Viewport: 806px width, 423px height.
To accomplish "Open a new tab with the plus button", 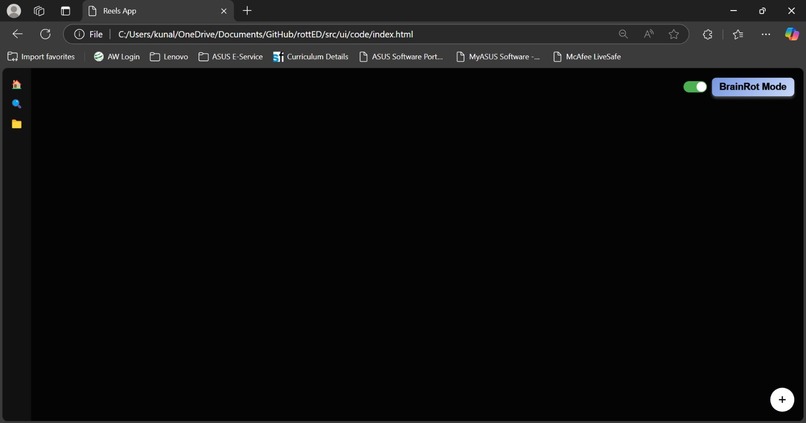I will click(x=247, y=11).
